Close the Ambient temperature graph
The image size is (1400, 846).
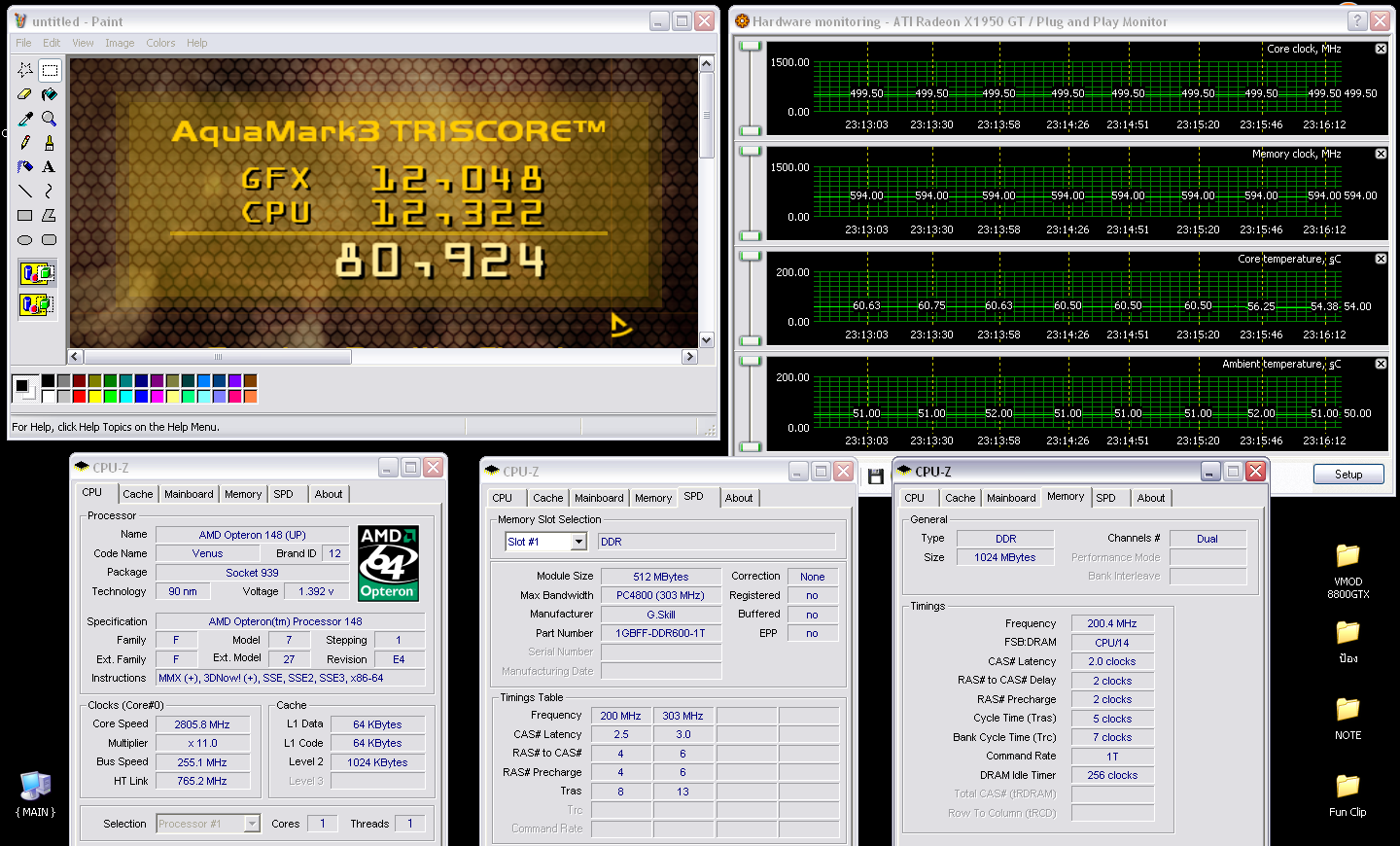coord(1381,364)
